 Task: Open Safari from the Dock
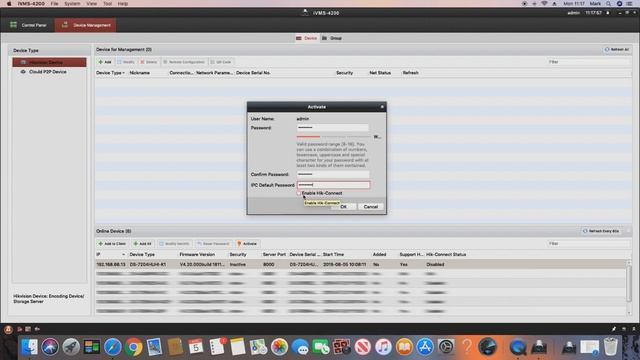(112, 347)
